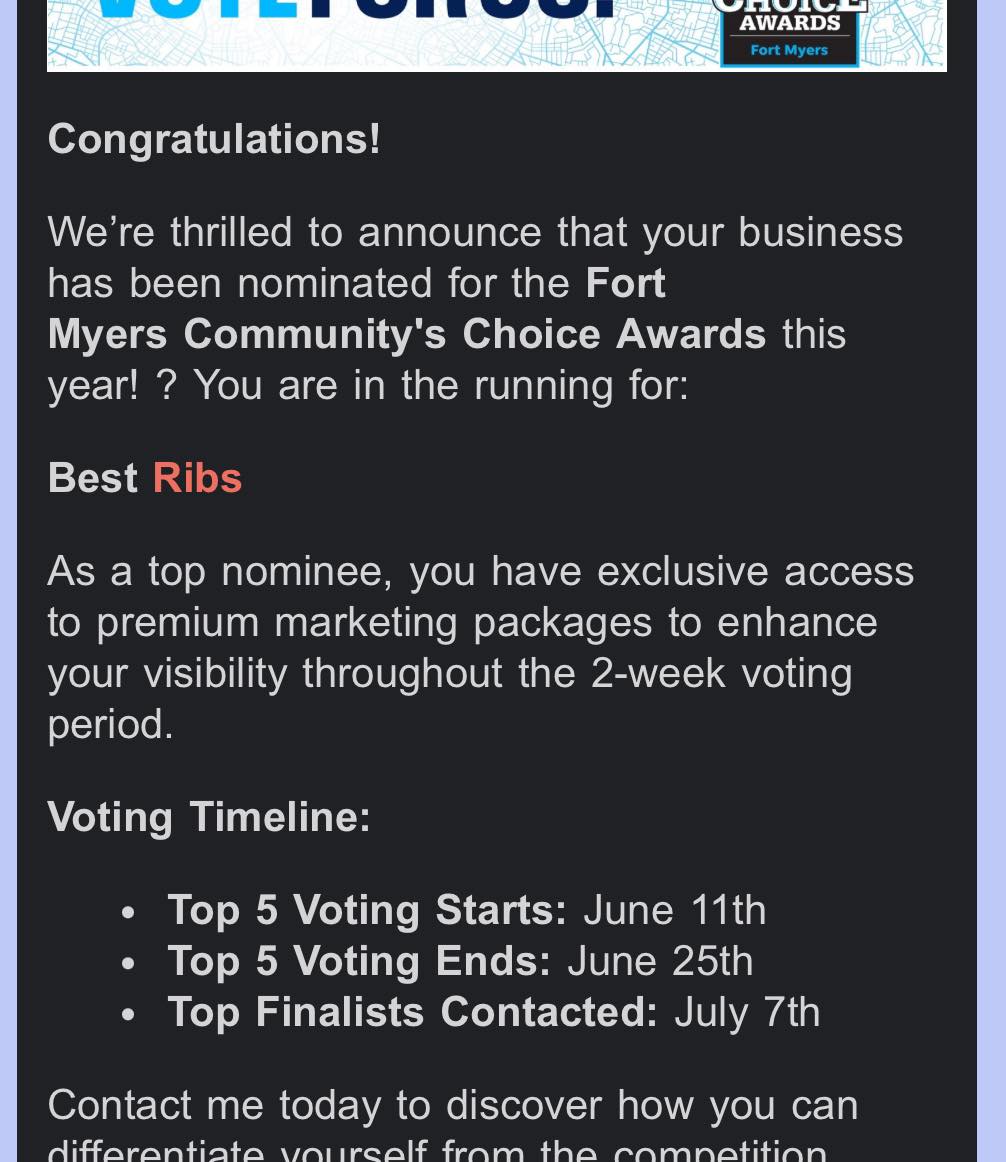Select the Congratulations! heading
The width and height of the screenshot is (1006, 1162).
click(214, 139)
